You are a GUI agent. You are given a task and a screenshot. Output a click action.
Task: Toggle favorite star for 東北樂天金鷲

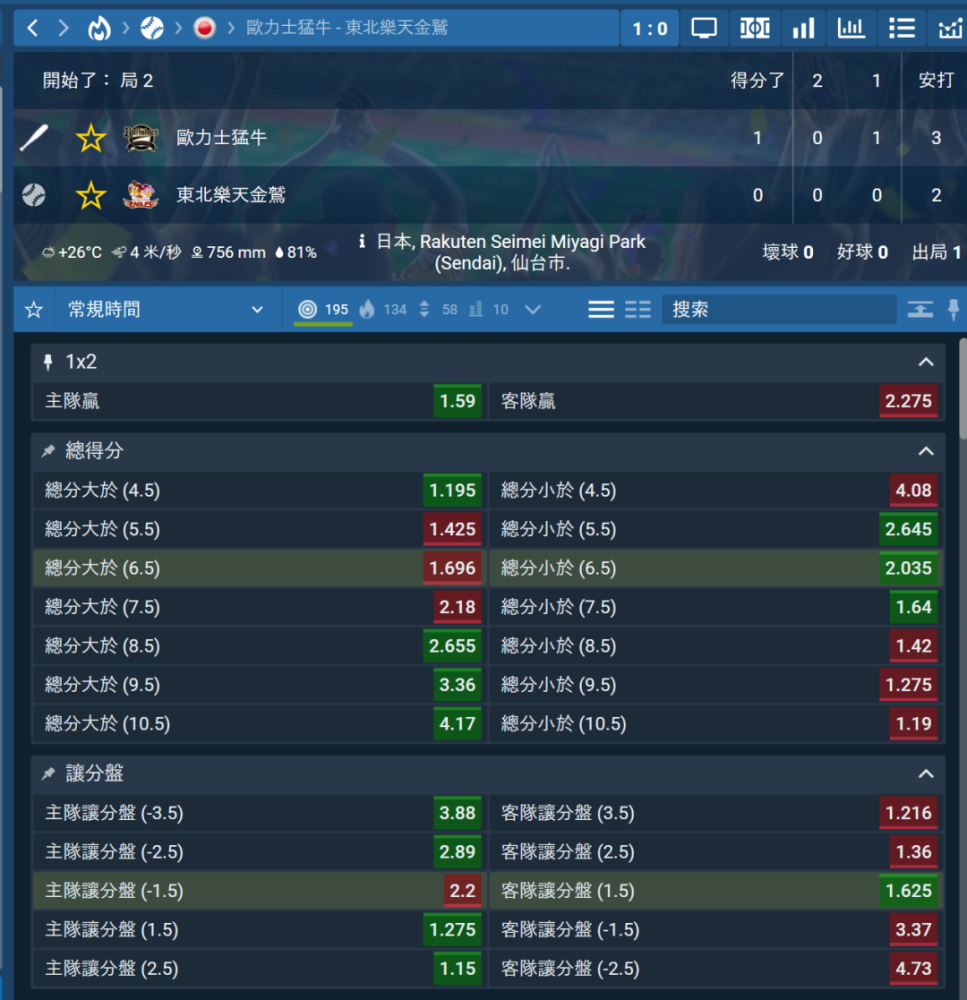[91, 195]
